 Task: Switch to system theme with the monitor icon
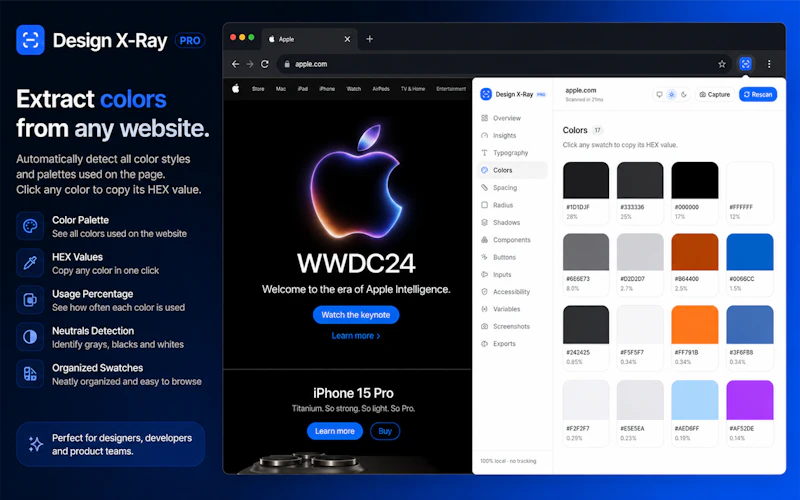(659, 94)
